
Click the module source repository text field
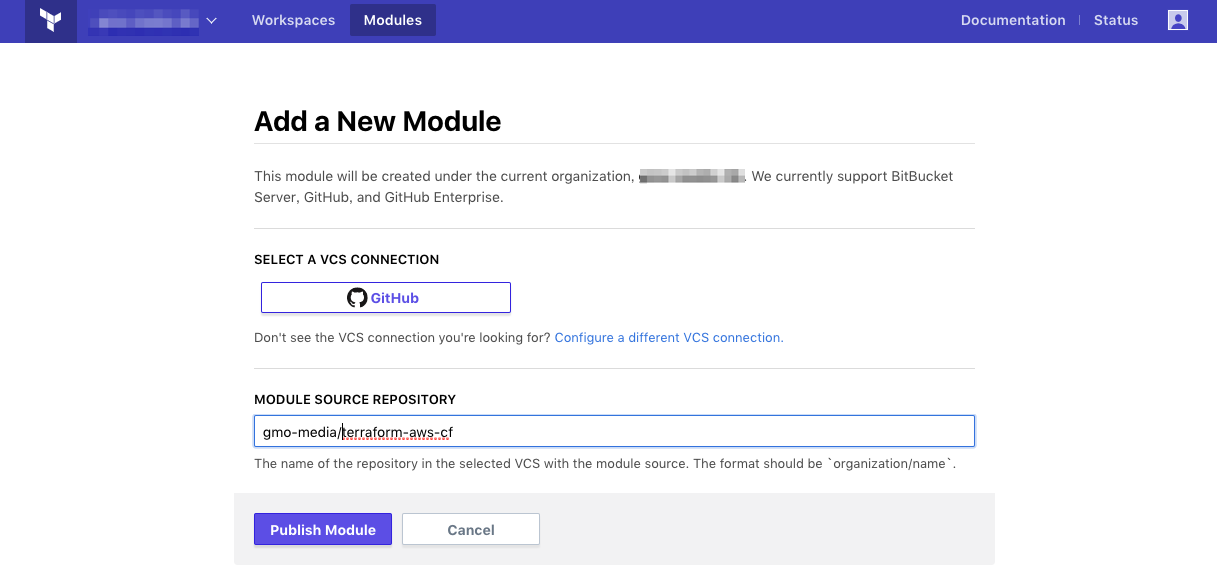(614, 431)
